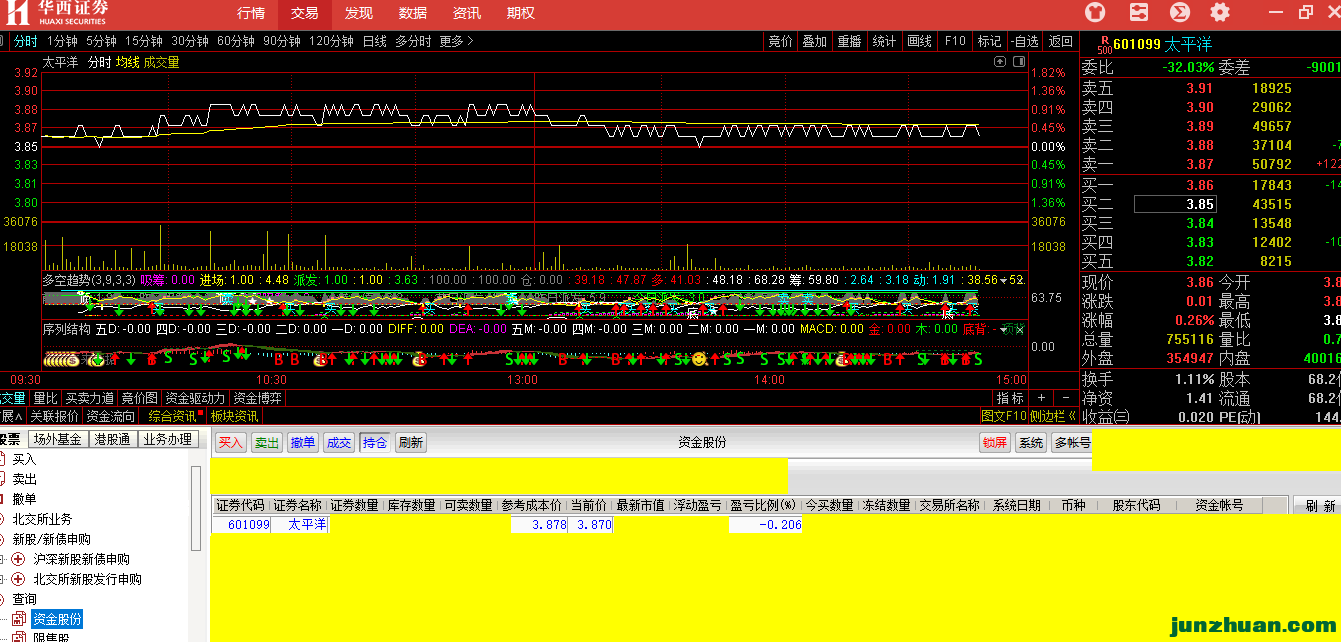
Task: Click the 买二 price input box
Action: [x=1174, y=204]
